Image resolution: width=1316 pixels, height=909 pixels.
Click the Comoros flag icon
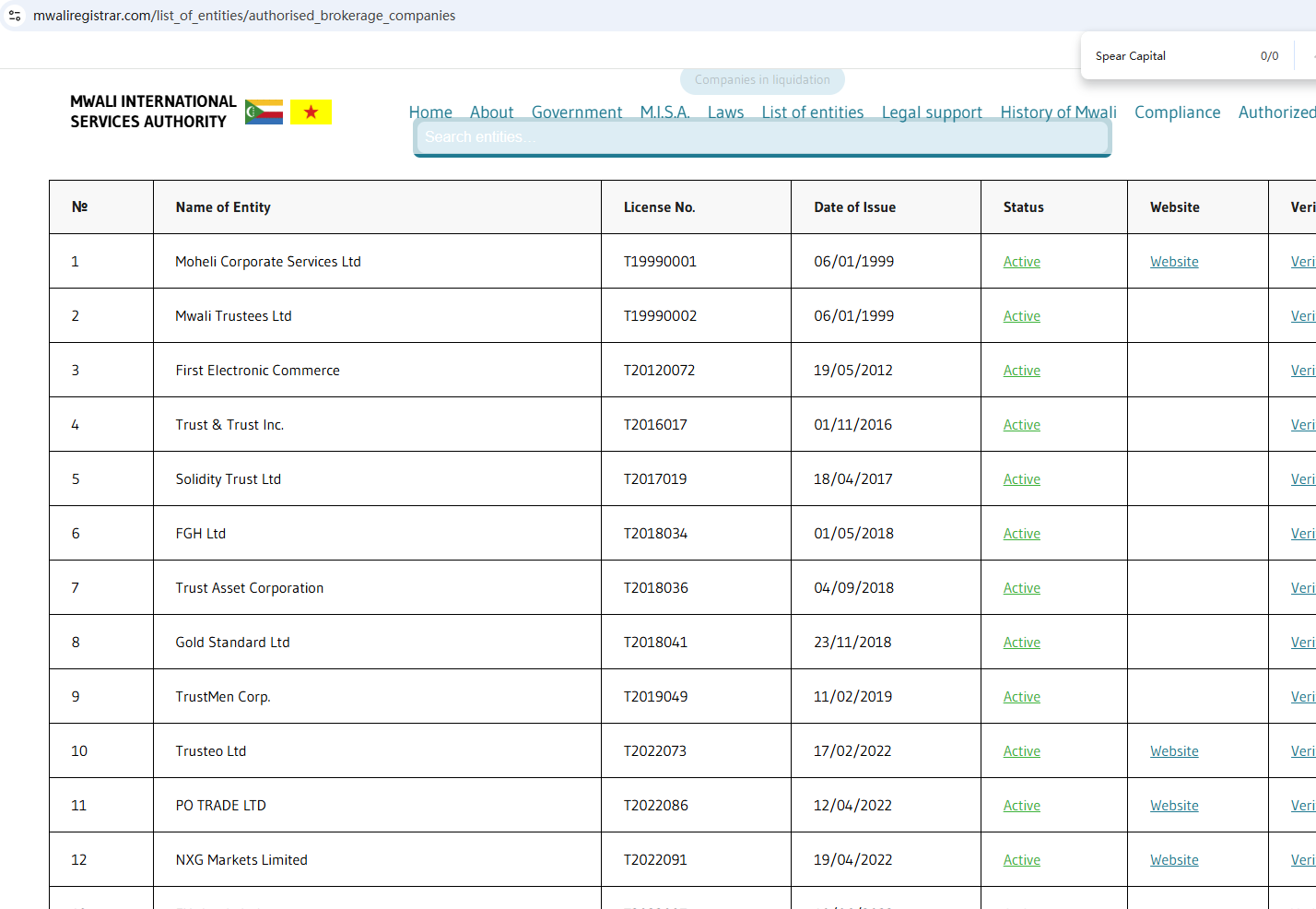[264, 112]
